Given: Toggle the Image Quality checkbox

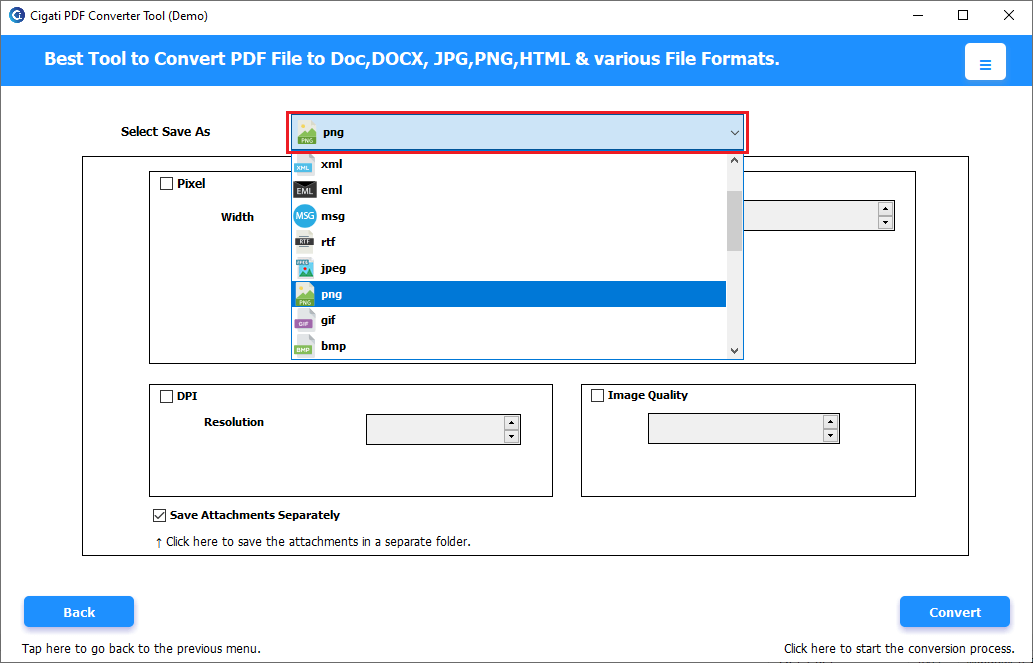Looking at the screenshot, I should pyautogui.click(x=598, y=395).
